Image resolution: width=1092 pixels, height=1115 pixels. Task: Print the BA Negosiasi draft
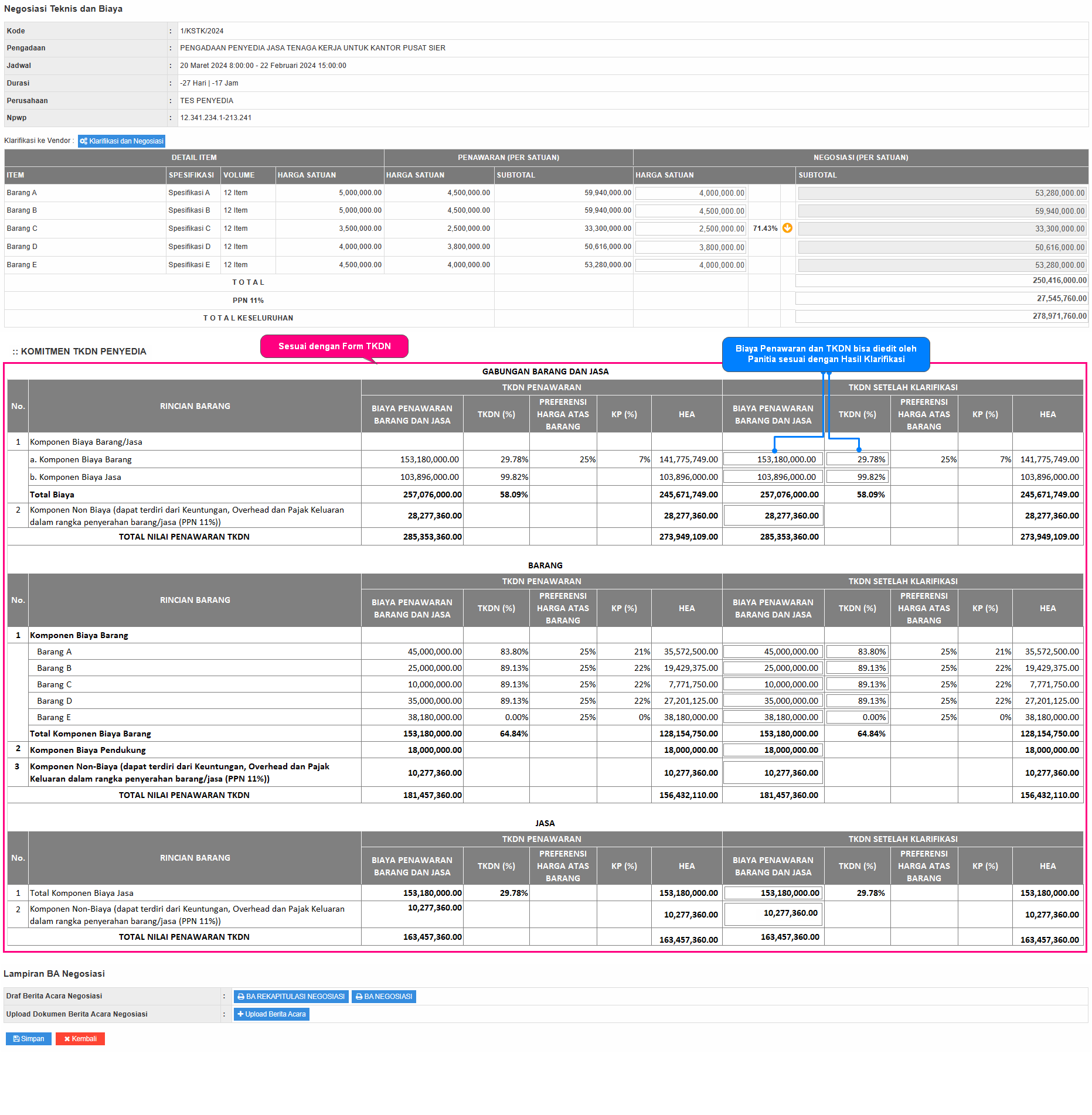[384, 997]
